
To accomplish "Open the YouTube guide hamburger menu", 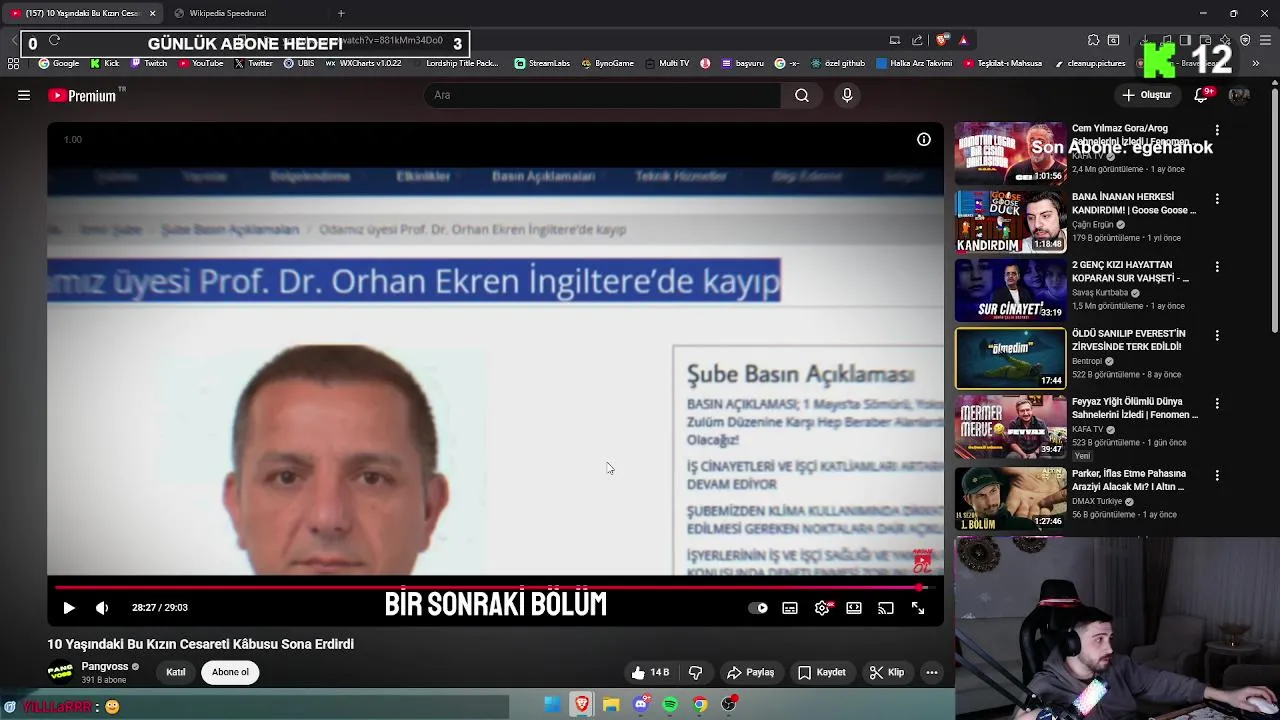I will (x=24, y=95).
